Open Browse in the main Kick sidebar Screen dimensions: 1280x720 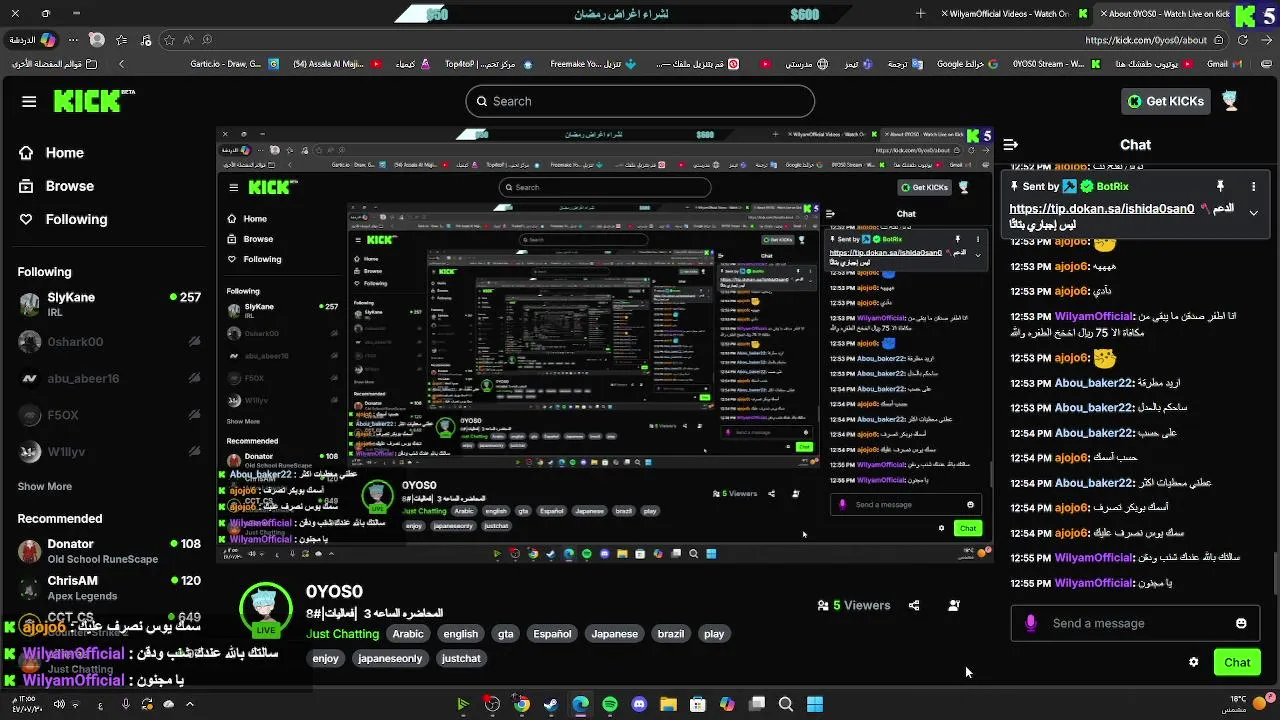pos(57,186)
